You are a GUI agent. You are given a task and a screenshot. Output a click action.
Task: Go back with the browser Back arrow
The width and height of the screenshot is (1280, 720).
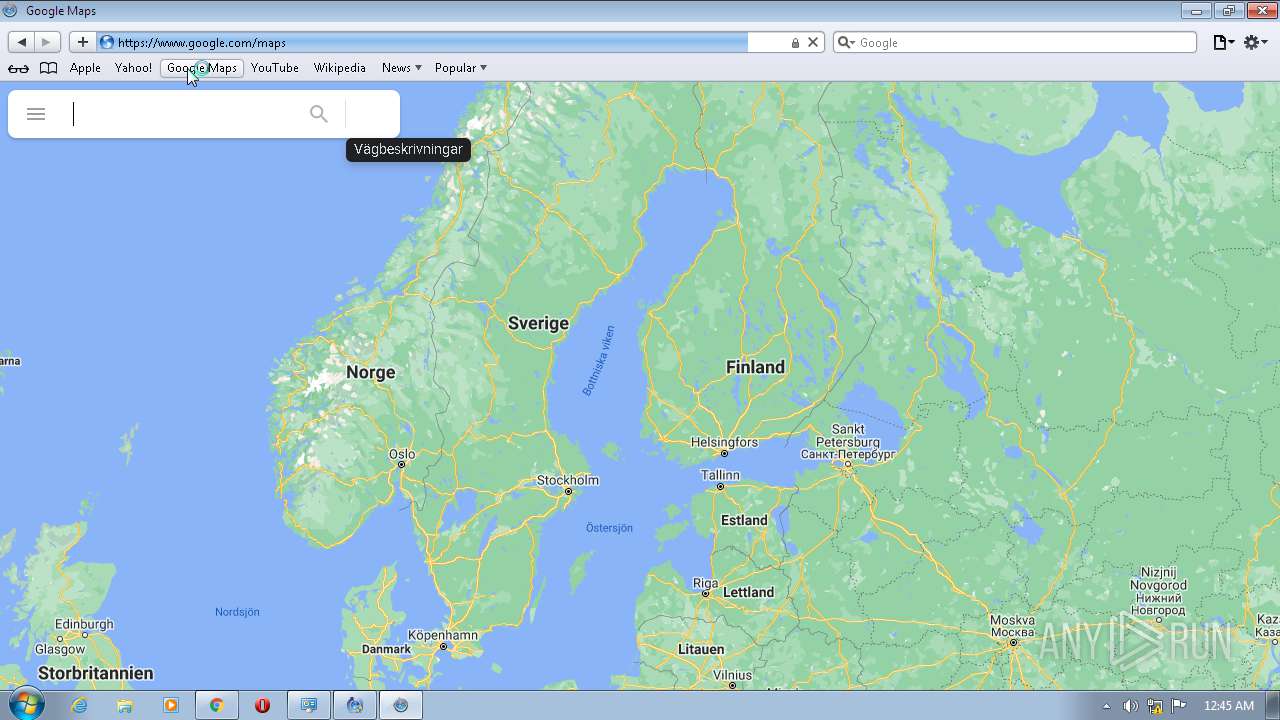pyautogui.click(x=22, y=42)
